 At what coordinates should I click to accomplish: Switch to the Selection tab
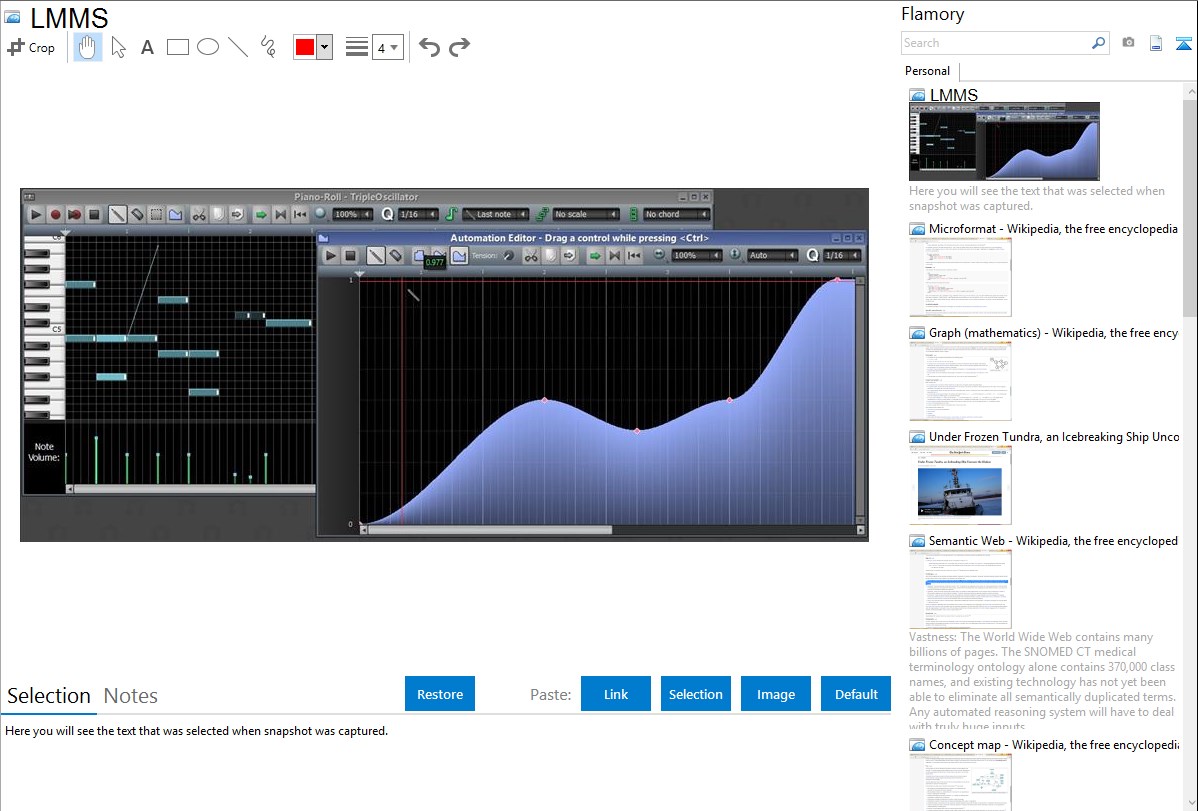coord(49,696)
